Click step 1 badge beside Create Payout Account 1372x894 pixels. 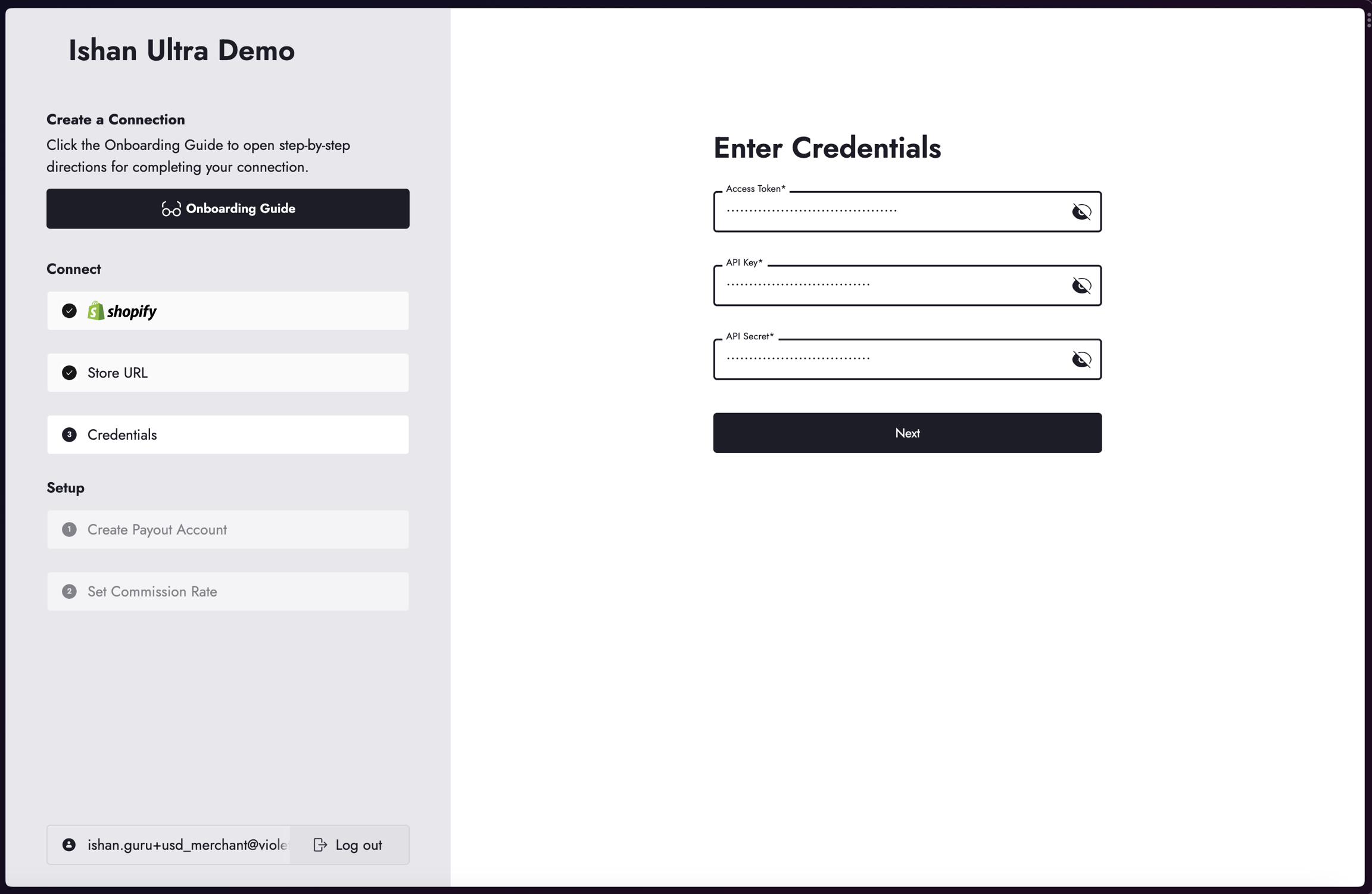[x=69, y=529]
